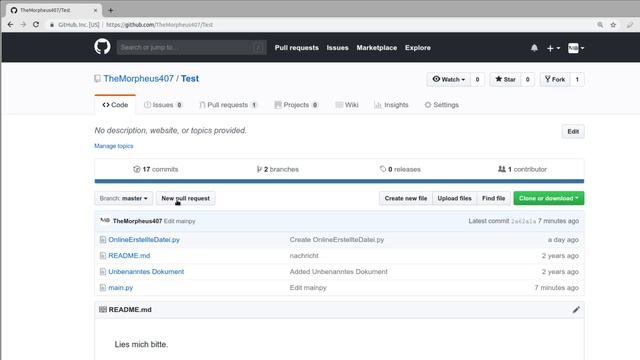Image resolution: width=640 pixels, height=360 pixels.
Task: Open the Insights tab
Action: pos(391,105)
